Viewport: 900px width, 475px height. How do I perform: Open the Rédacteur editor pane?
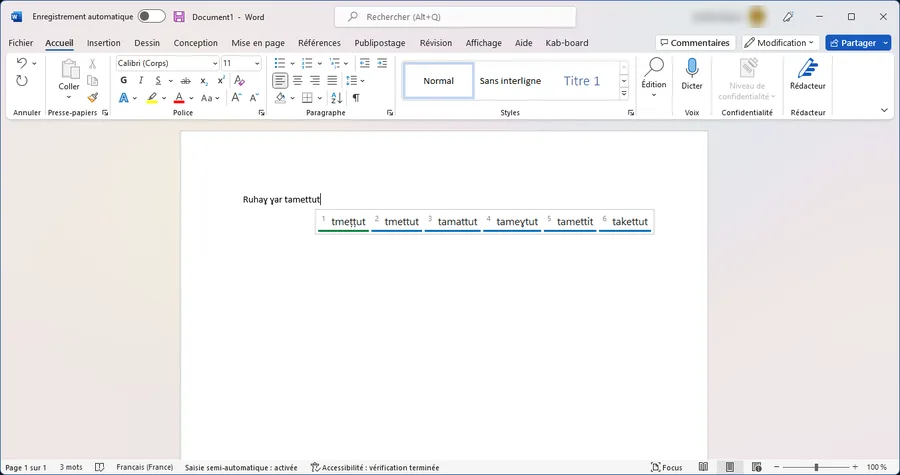(808, 75)
